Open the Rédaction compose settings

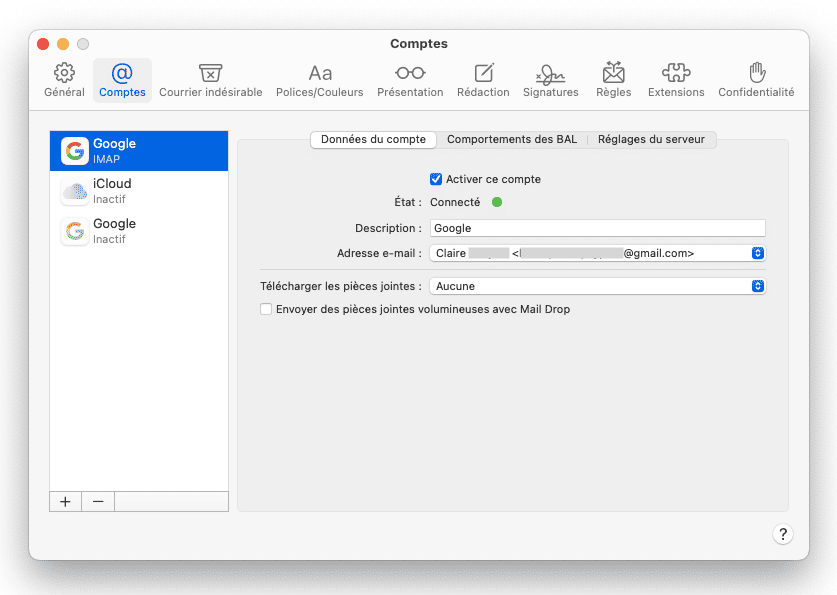483,79
